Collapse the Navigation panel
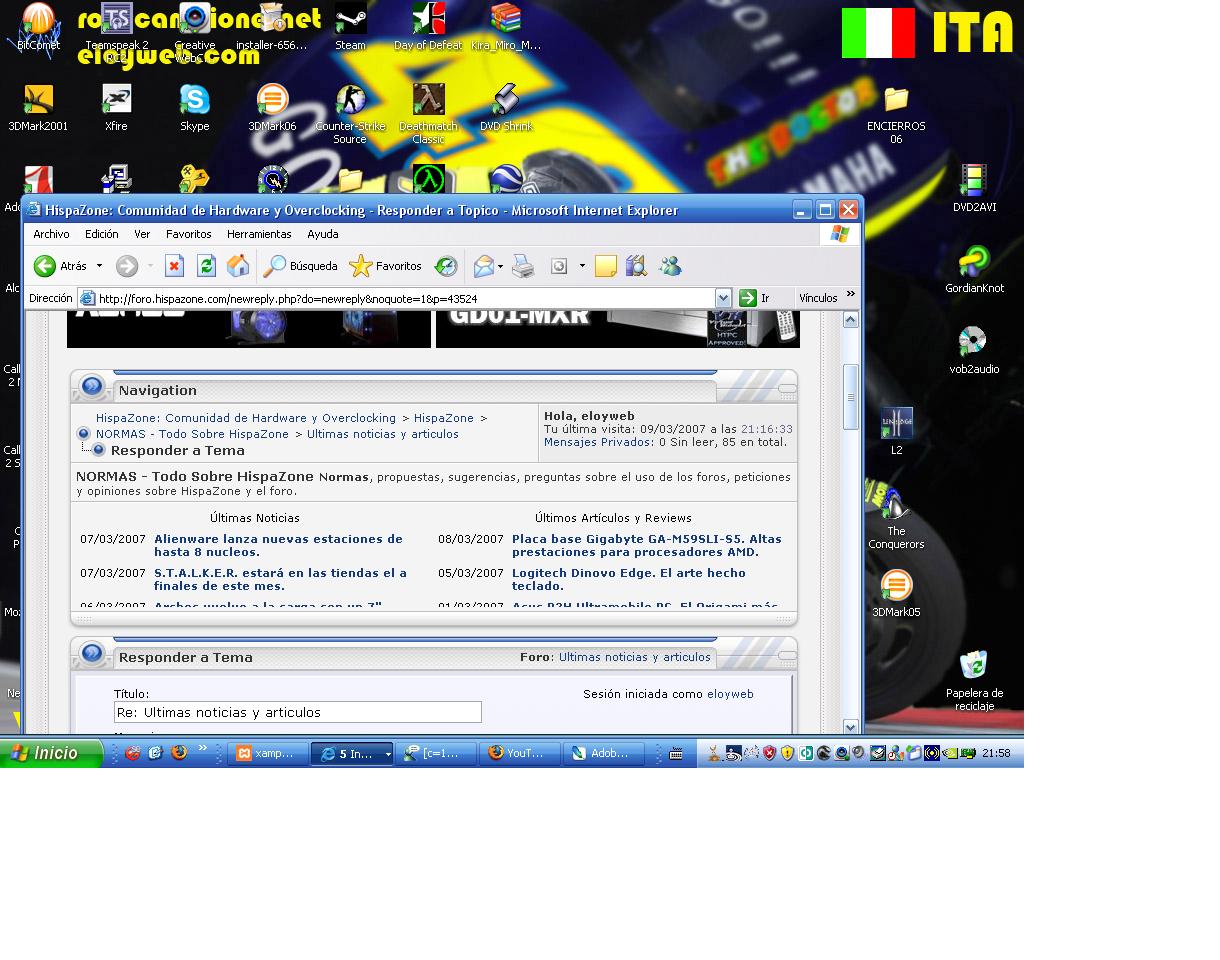 tap(787, 388)
